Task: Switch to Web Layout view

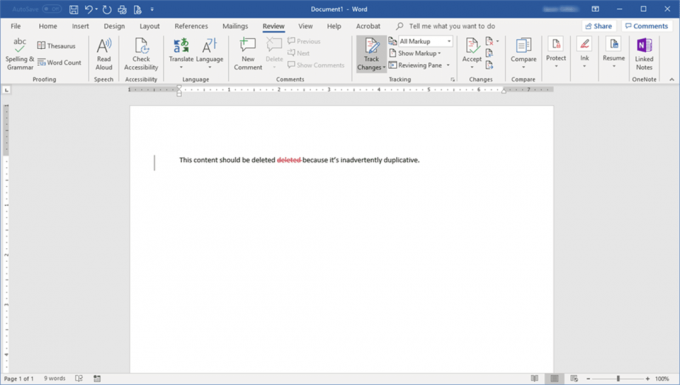Action: point(574,378)
